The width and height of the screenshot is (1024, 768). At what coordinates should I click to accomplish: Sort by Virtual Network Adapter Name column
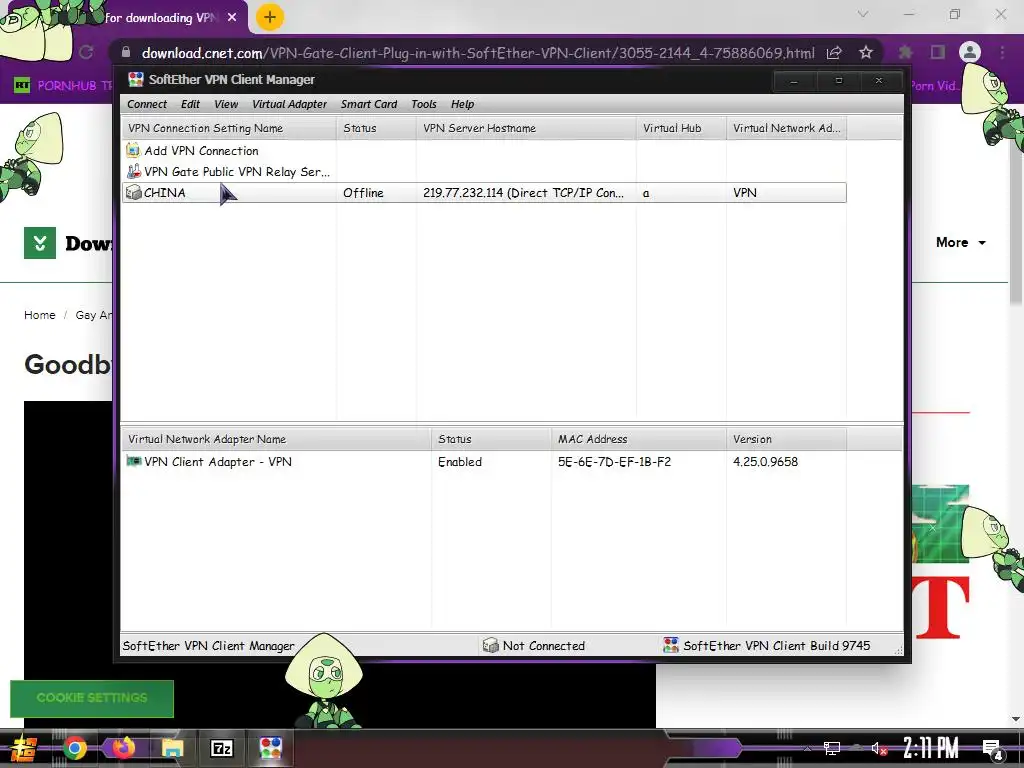point(276,439)
